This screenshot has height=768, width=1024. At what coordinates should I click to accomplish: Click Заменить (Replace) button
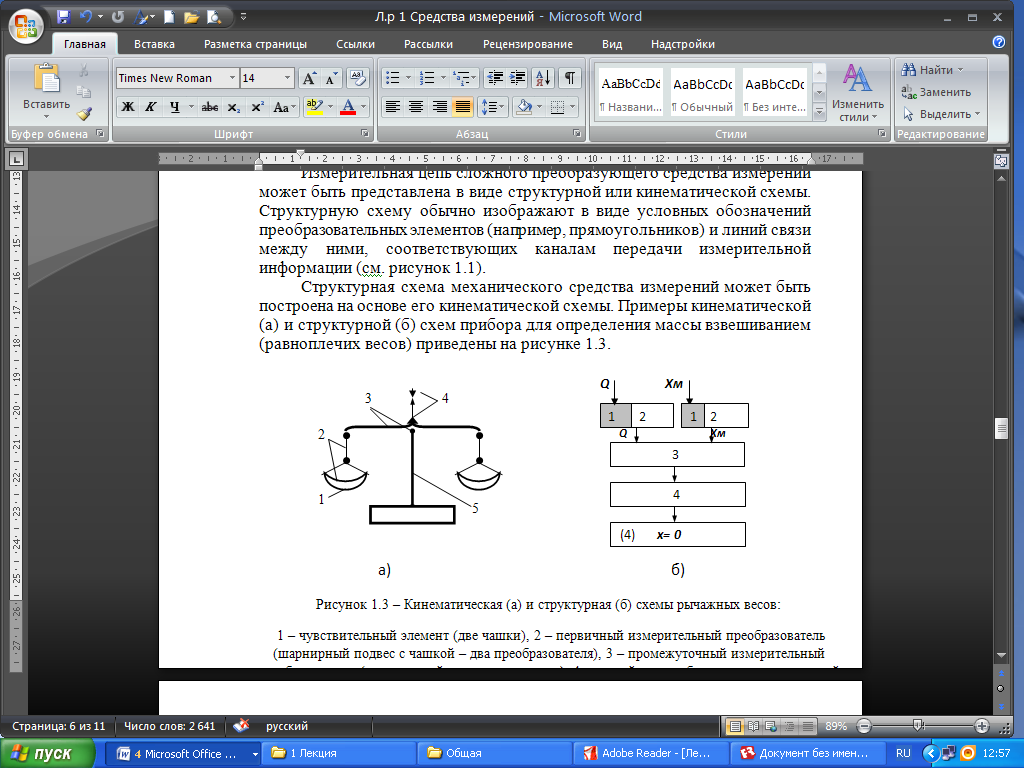coord(936,92)
